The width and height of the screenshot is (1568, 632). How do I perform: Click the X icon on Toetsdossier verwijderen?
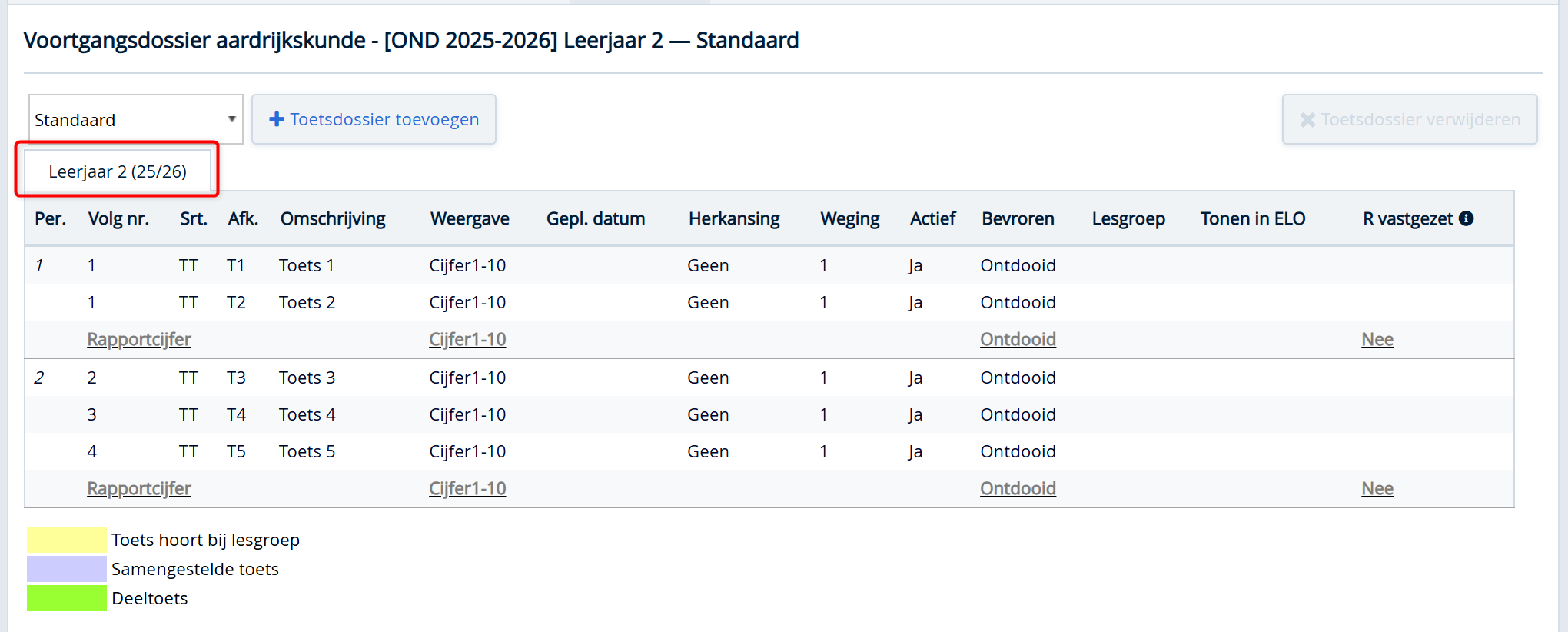(x=1307, y=120)
